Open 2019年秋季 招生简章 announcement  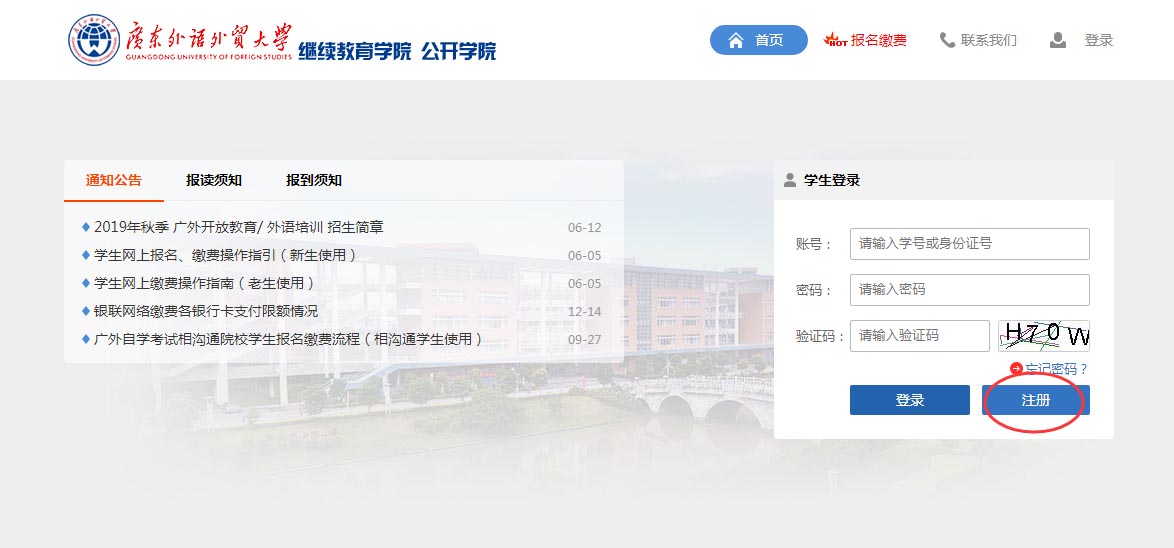click(238, 227)
